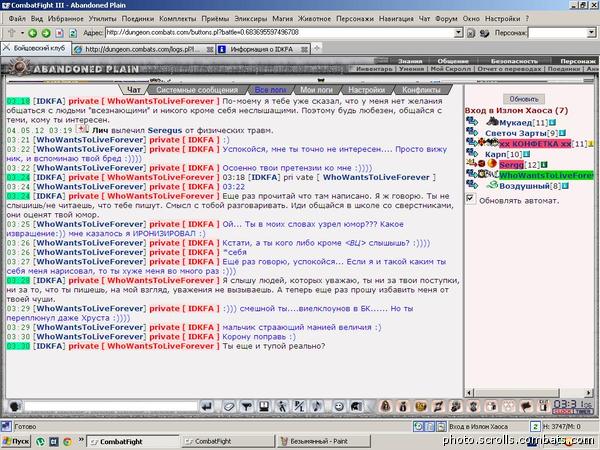The width and height of the screenshot is (600, 450).
Task: Click the Chrome icon in quick launch
Action: [67, 441]
